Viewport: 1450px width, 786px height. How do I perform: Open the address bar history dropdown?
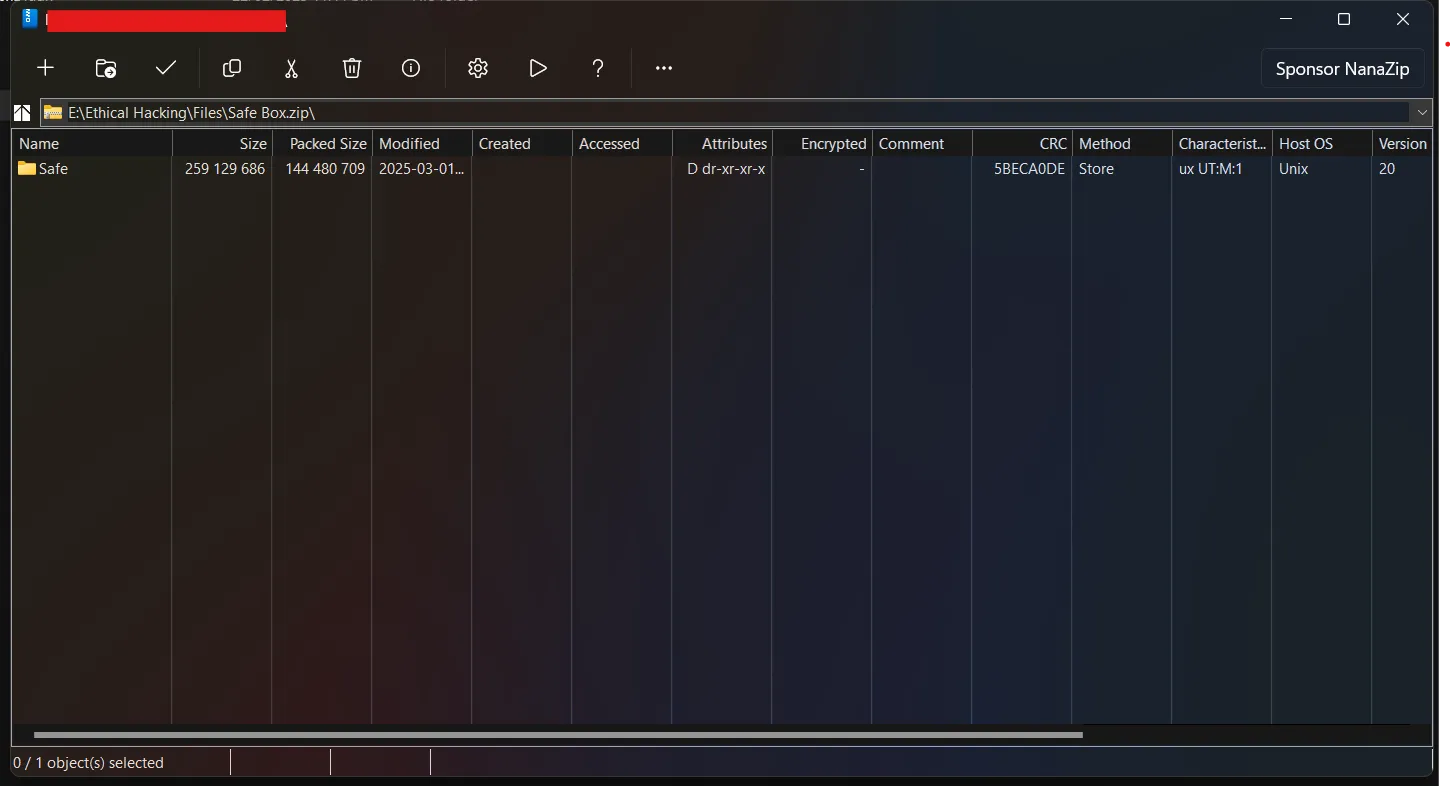(1422, 112)
